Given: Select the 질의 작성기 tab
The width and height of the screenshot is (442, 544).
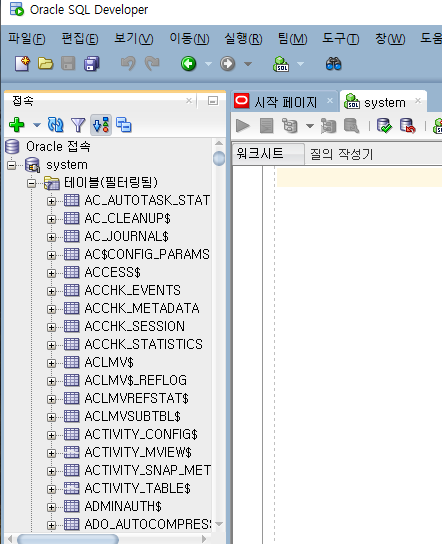Looking at the screenshot, I should coord(341,154).
